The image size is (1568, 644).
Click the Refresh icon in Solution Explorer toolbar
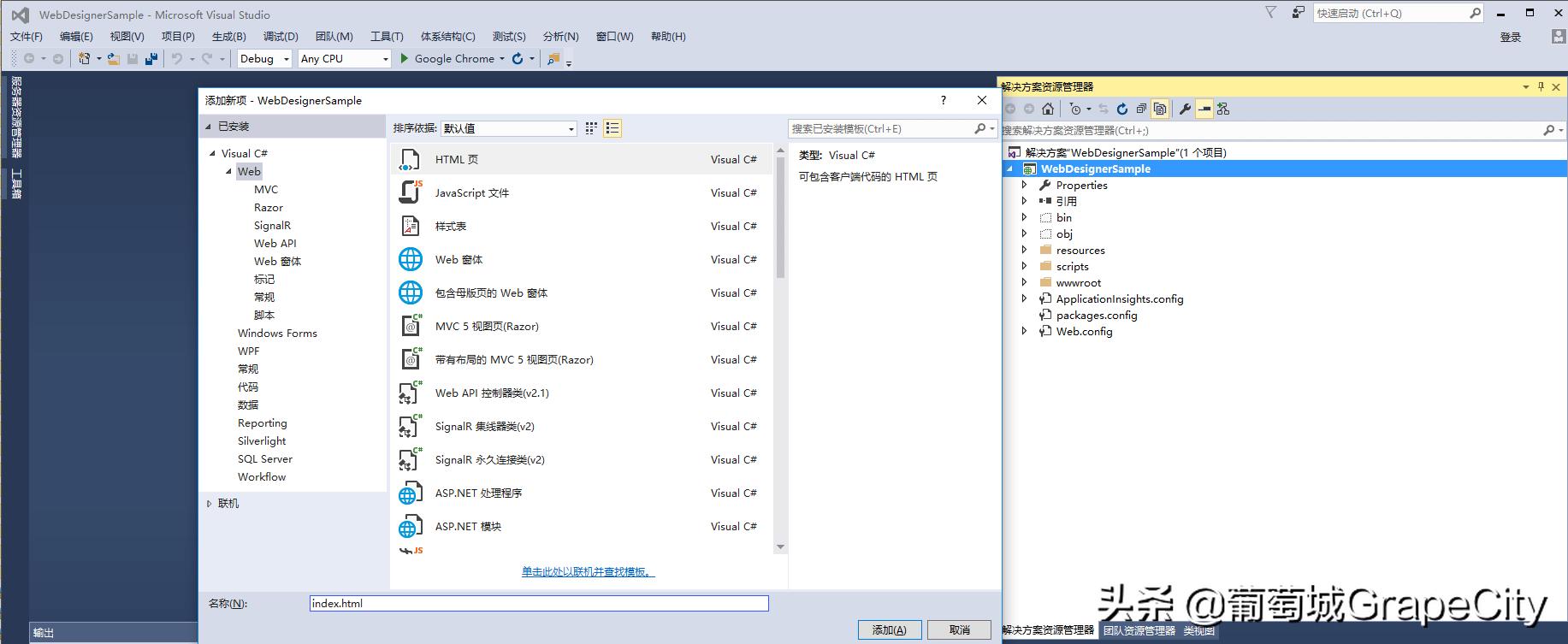click(x=1121, y=109)
